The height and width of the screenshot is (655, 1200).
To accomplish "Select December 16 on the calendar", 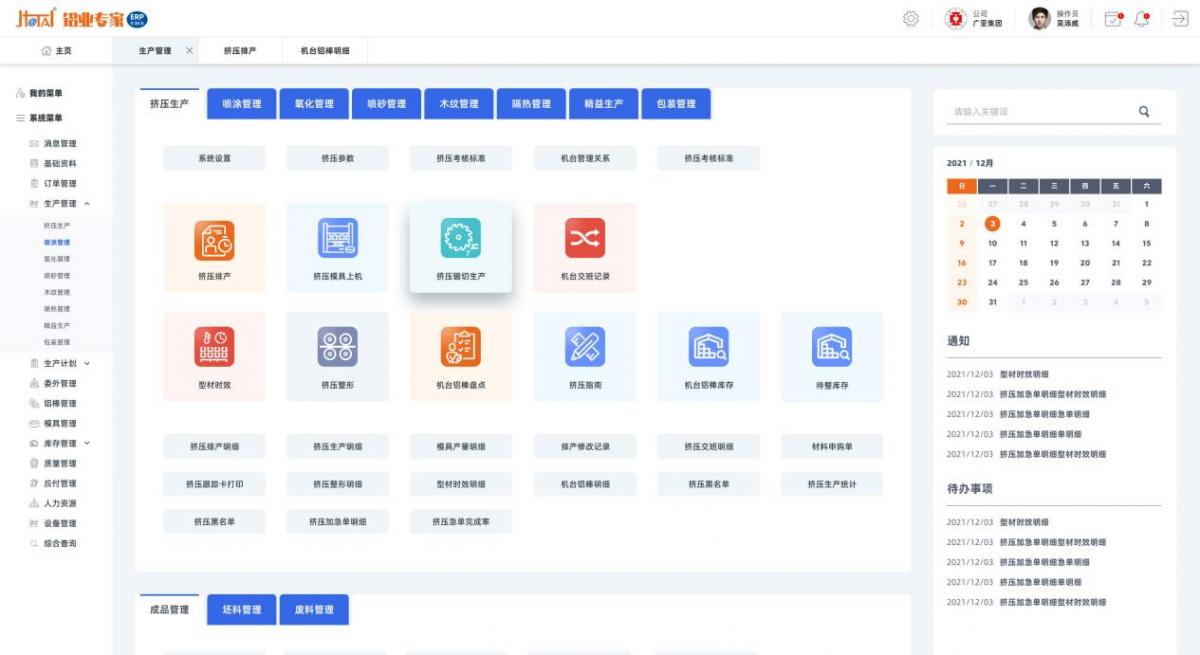I will pyautogui.click(x=962, y=263).
